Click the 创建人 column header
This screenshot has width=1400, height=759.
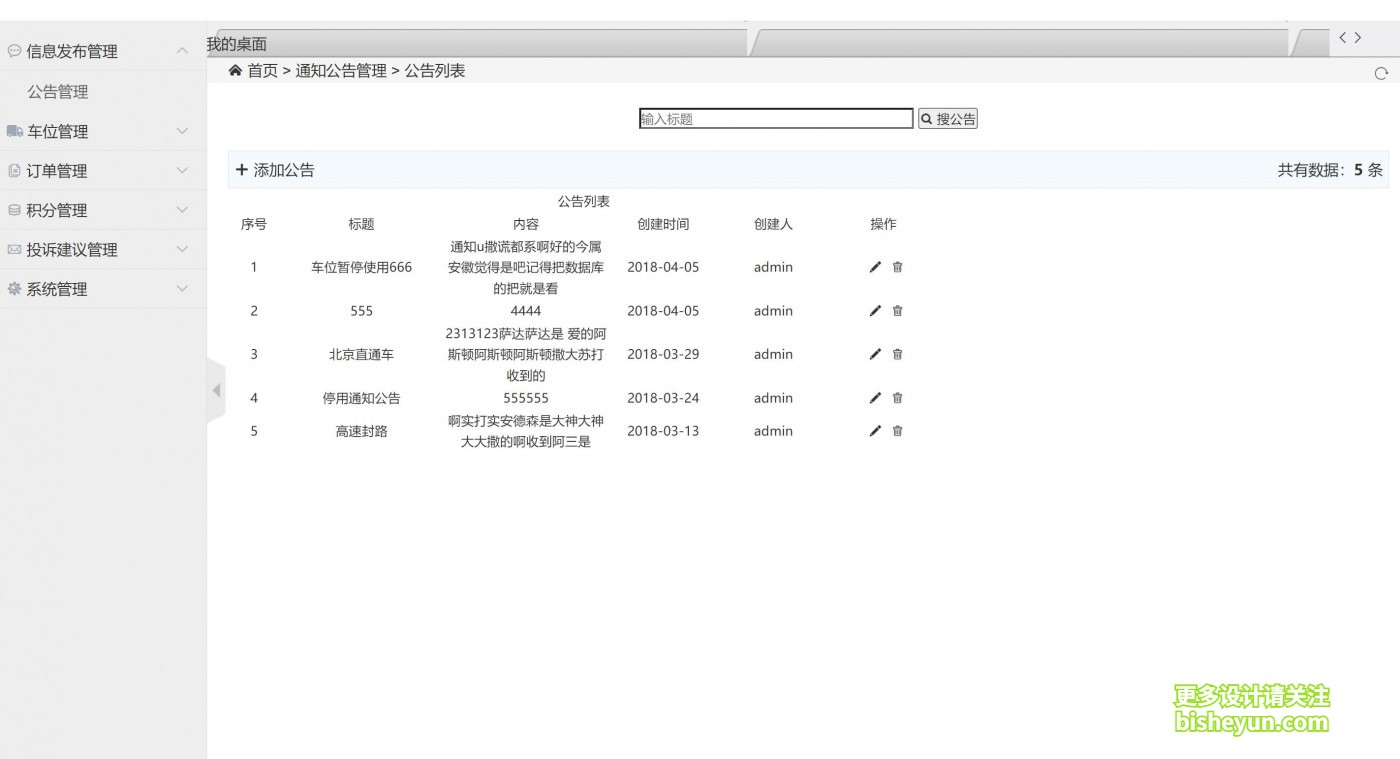(x=773, y=224)
